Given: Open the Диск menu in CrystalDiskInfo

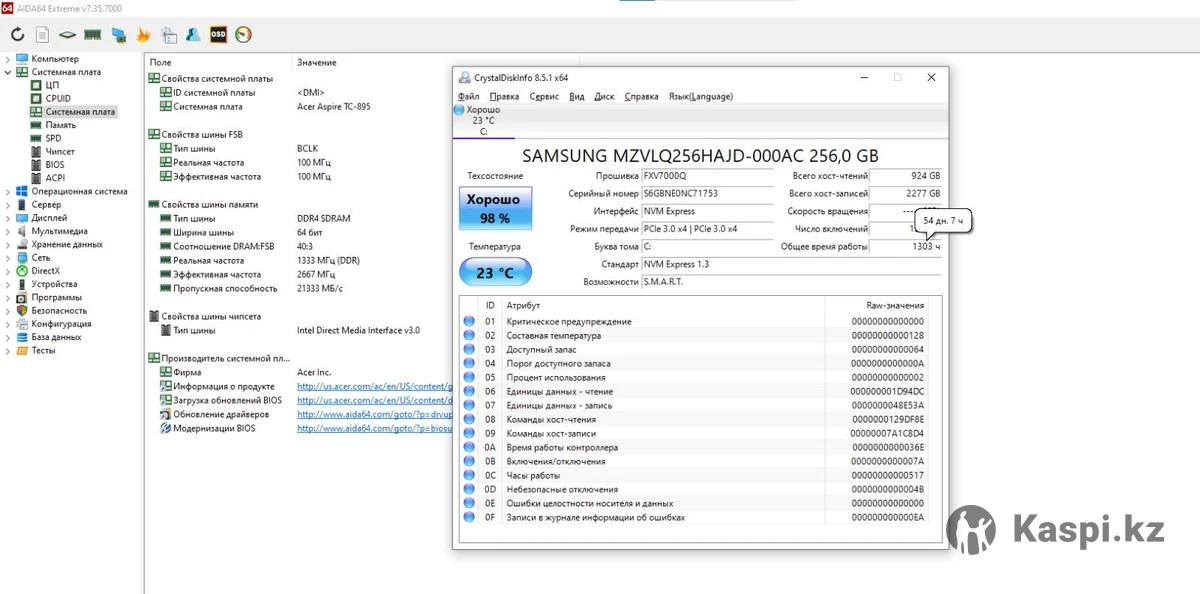Looking at the screenshot, I should [x=604, y=97].
